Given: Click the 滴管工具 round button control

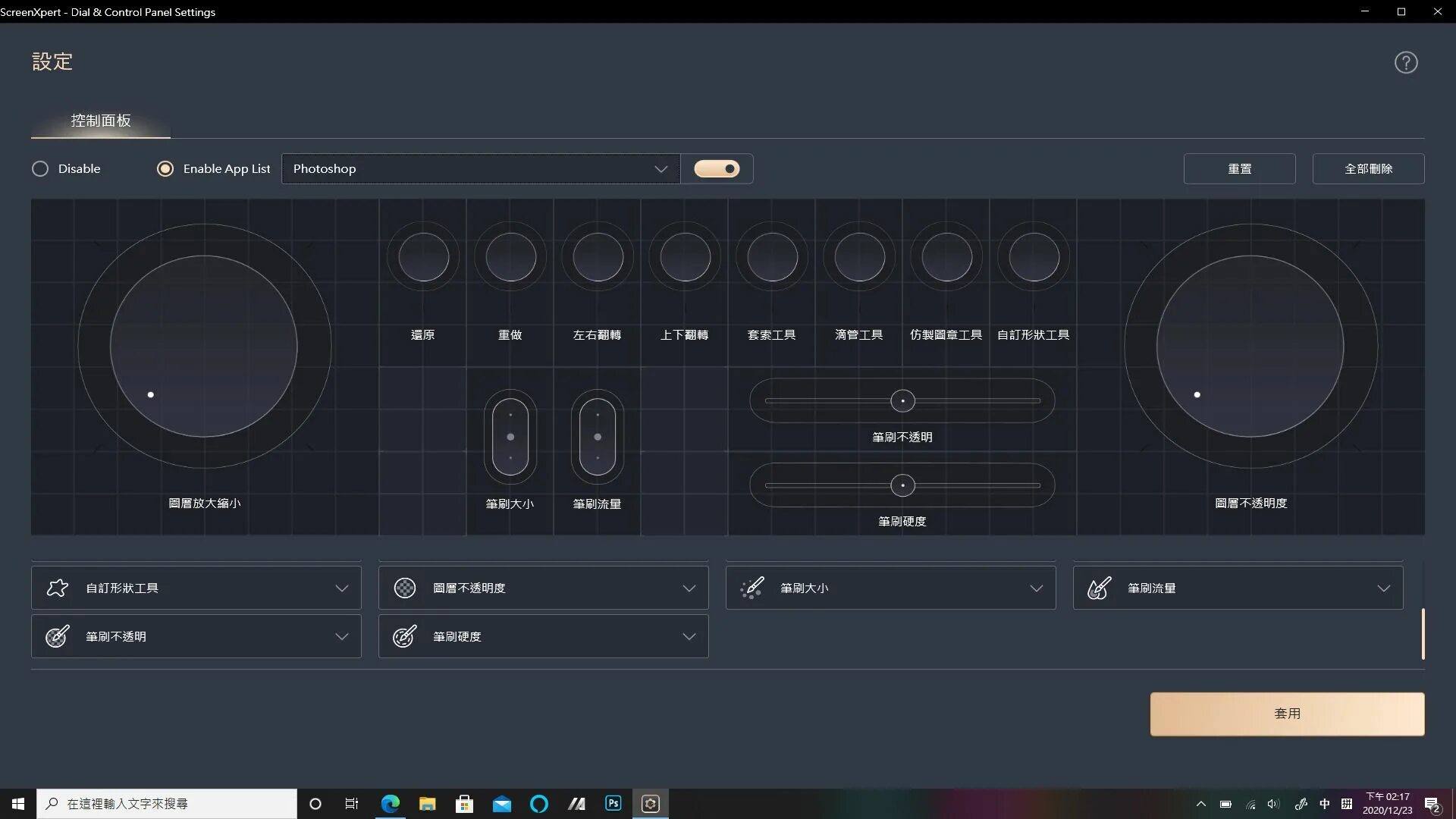Looking at the screenshot, I should [x=859, y=257].
